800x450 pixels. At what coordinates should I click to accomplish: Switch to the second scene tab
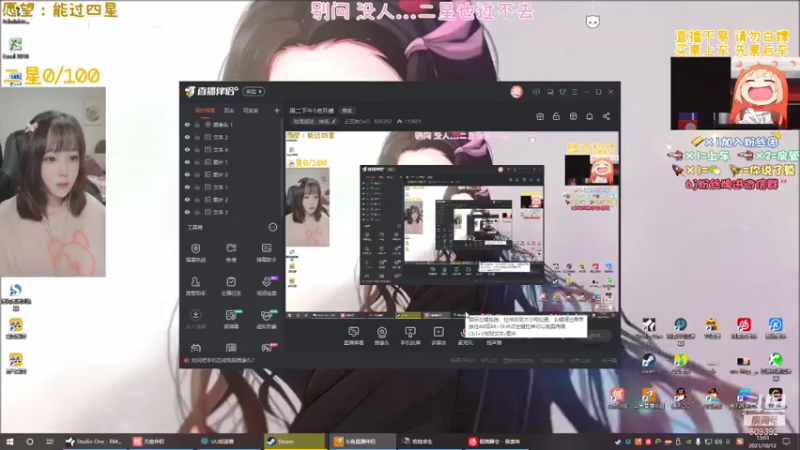pyautogui.click(x=229, y=110)
